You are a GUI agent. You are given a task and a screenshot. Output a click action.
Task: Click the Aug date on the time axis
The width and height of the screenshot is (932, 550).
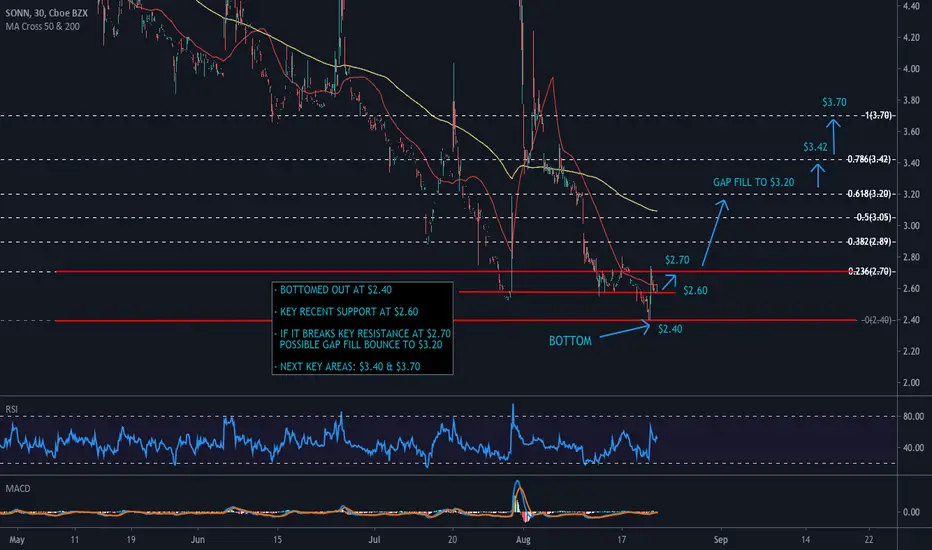523,540
